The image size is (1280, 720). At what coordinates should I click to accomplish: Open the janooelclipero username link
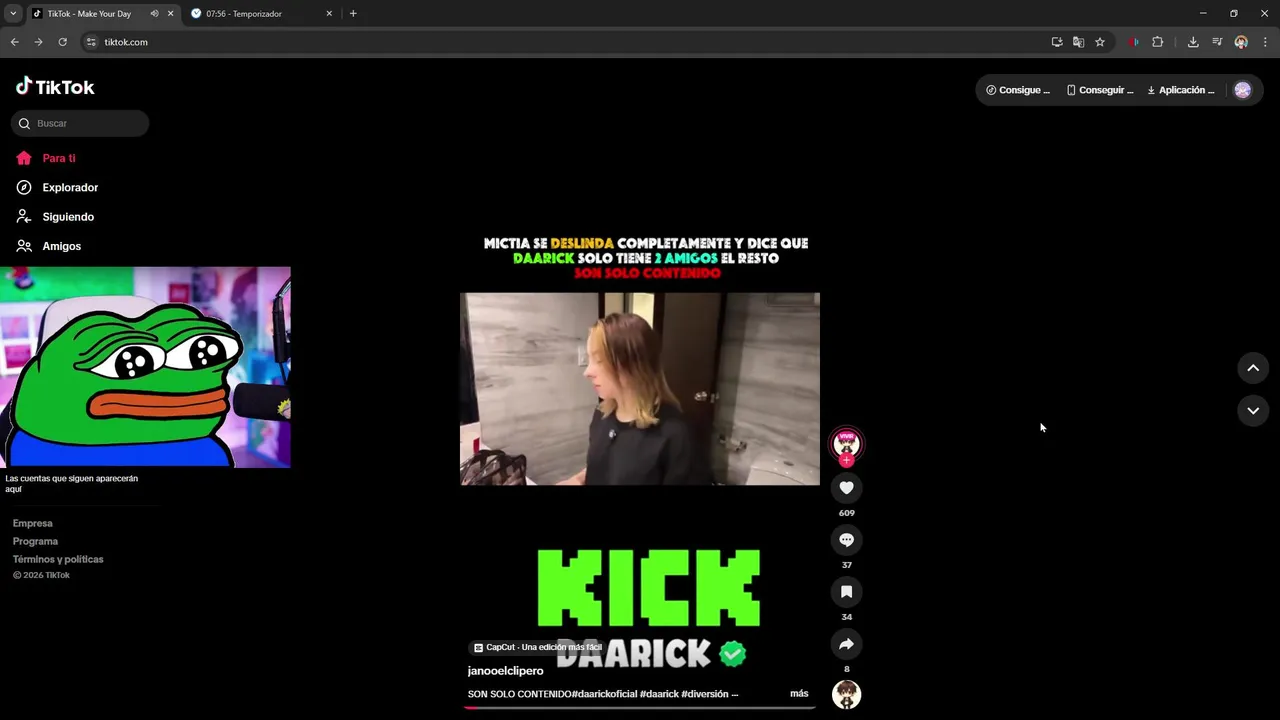505,671
